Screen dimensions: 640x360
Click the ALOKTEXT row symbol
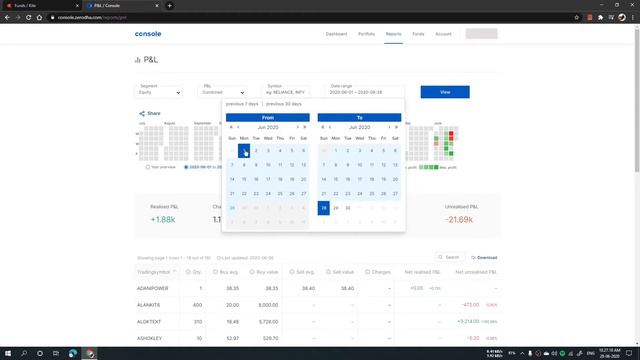(x=149, y=322)
